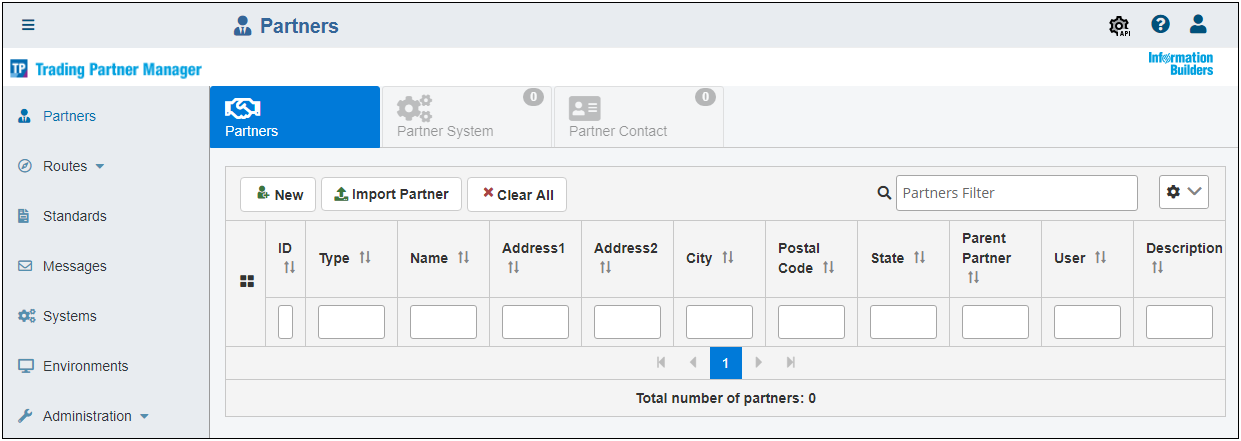Switch to the Partner System tab
The width and height of the screenshot is (1241, 441).
tap(467, 117)
